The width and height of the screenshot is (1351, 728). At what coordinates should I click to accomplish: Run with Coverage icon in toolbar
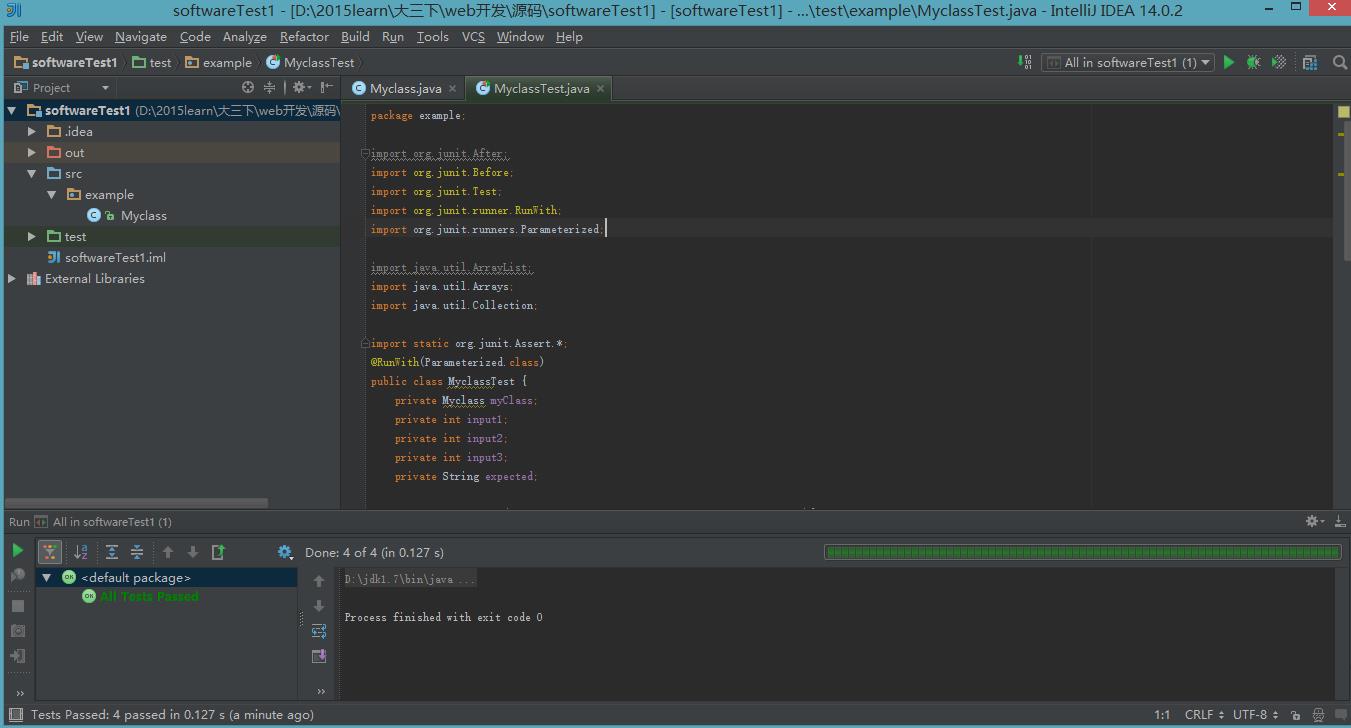(1279, 62)
